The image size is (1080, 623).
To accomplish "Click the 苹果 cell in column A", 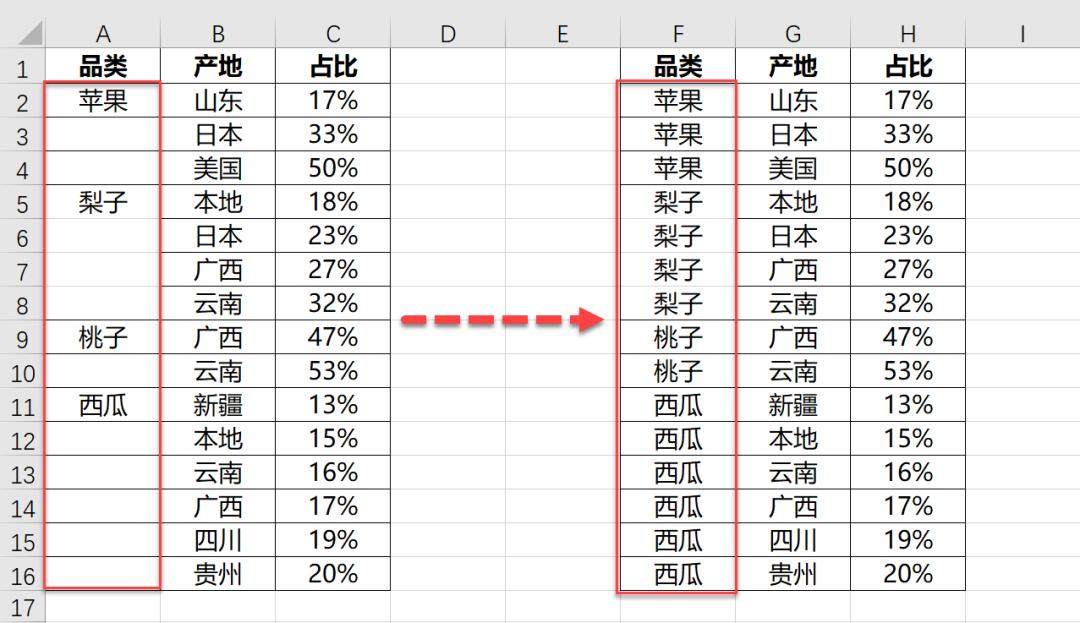I will [103, 99].
